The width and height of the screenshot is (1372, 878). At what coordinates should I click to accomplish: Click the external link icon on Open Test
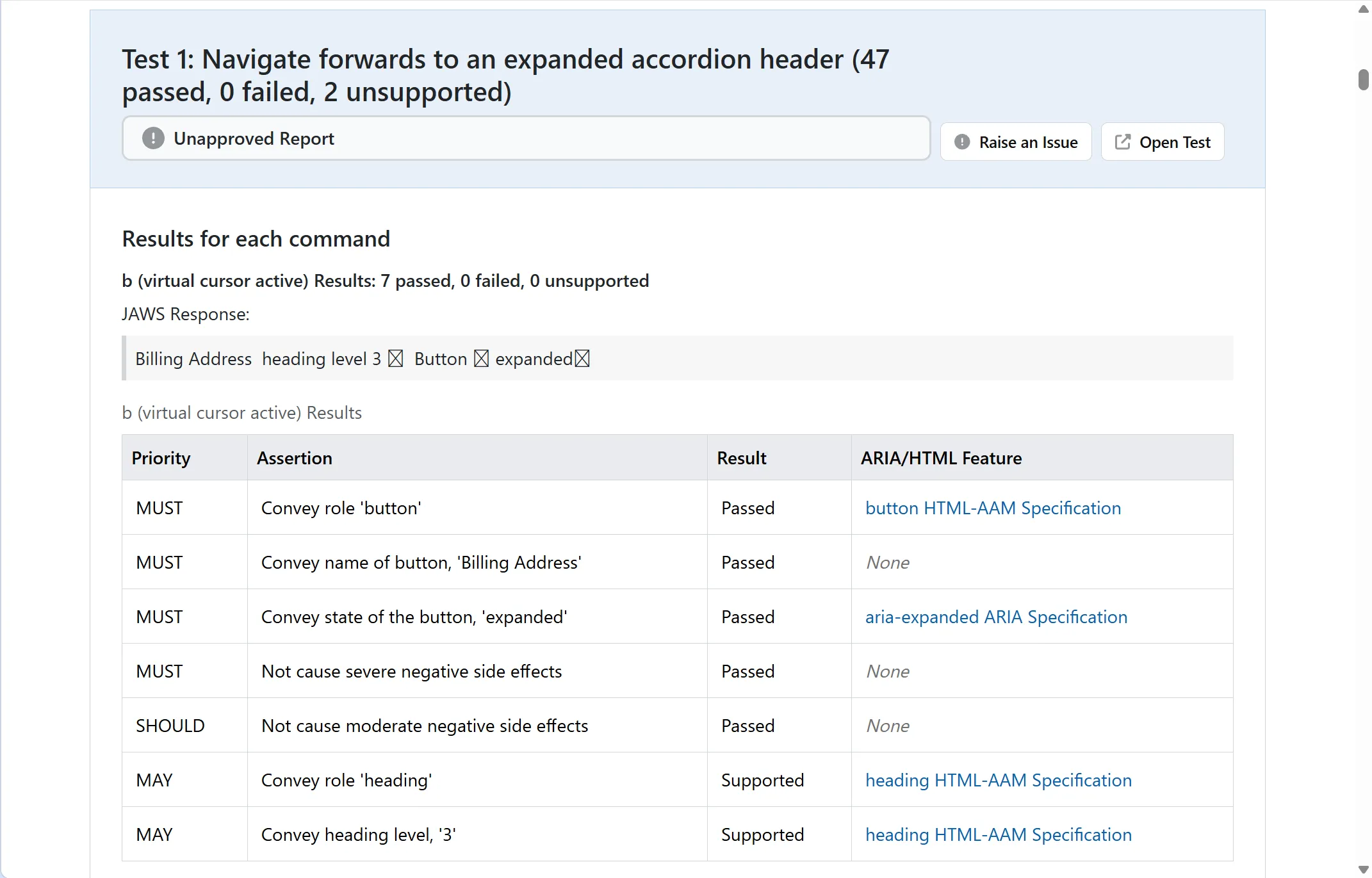point(1122,142)
